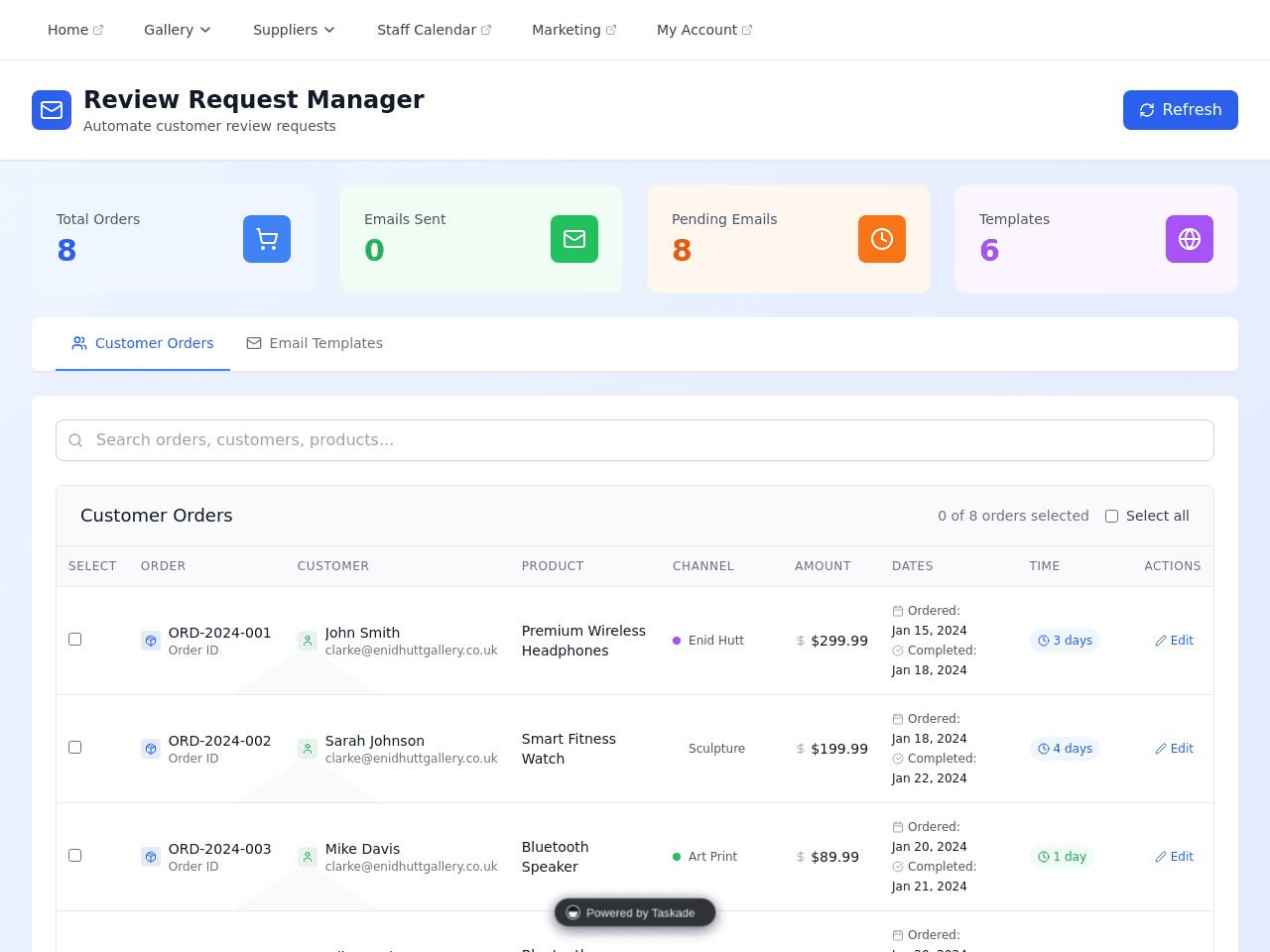Click the external link icon beside Marketing
This screenshot has height=952, width=1270.
point(611,30)
